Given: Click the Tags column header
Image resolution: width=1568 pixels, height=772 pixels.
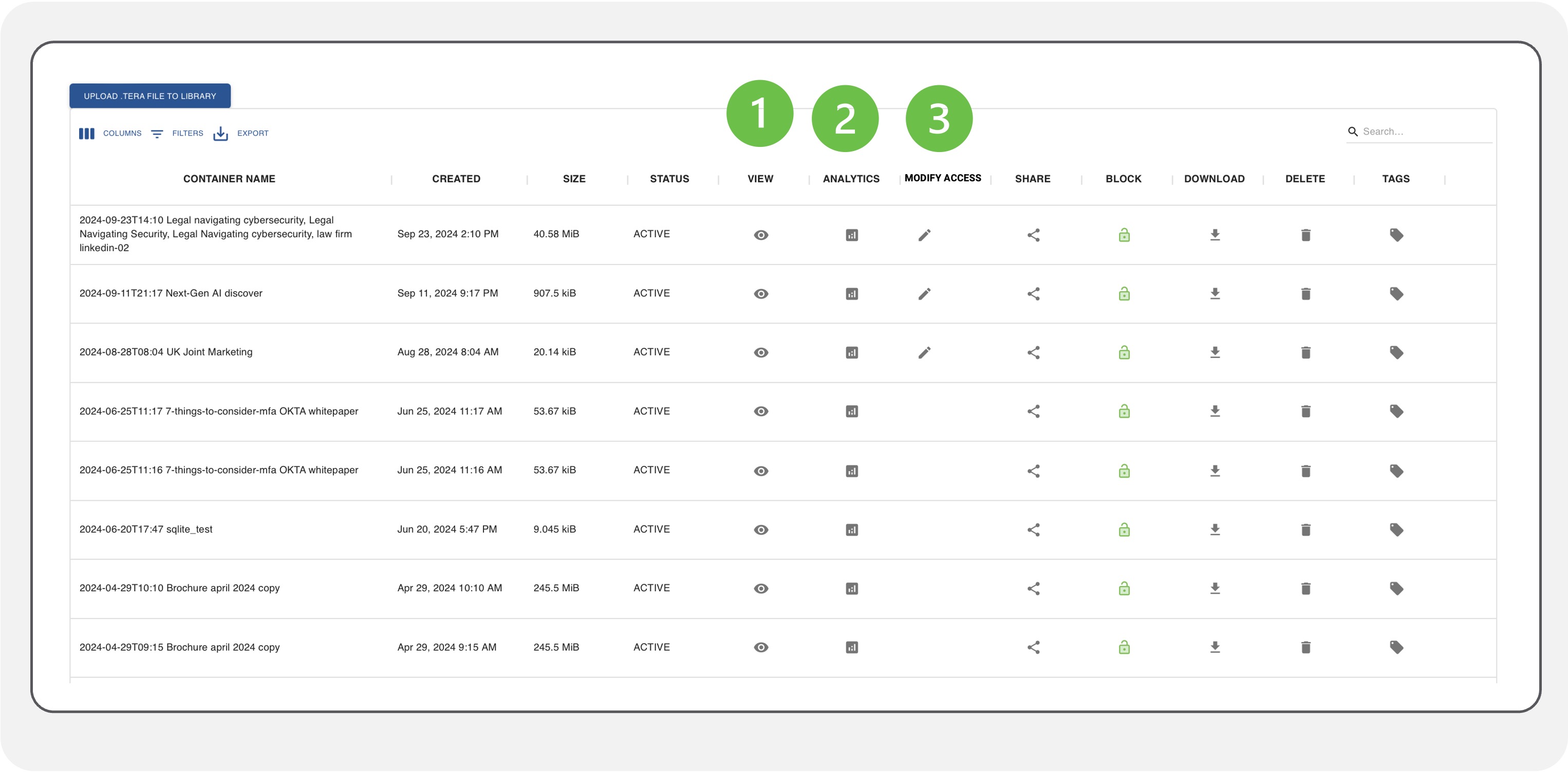Looking at the screenshot, I should (1396, 179).
